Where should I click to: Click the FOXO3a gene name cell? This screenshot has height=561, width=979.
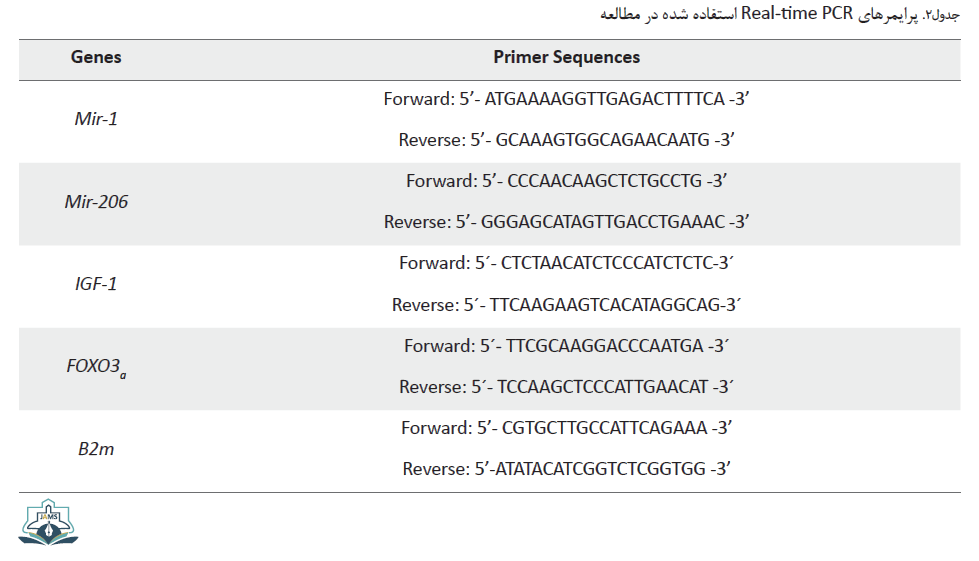pos(96,367)
